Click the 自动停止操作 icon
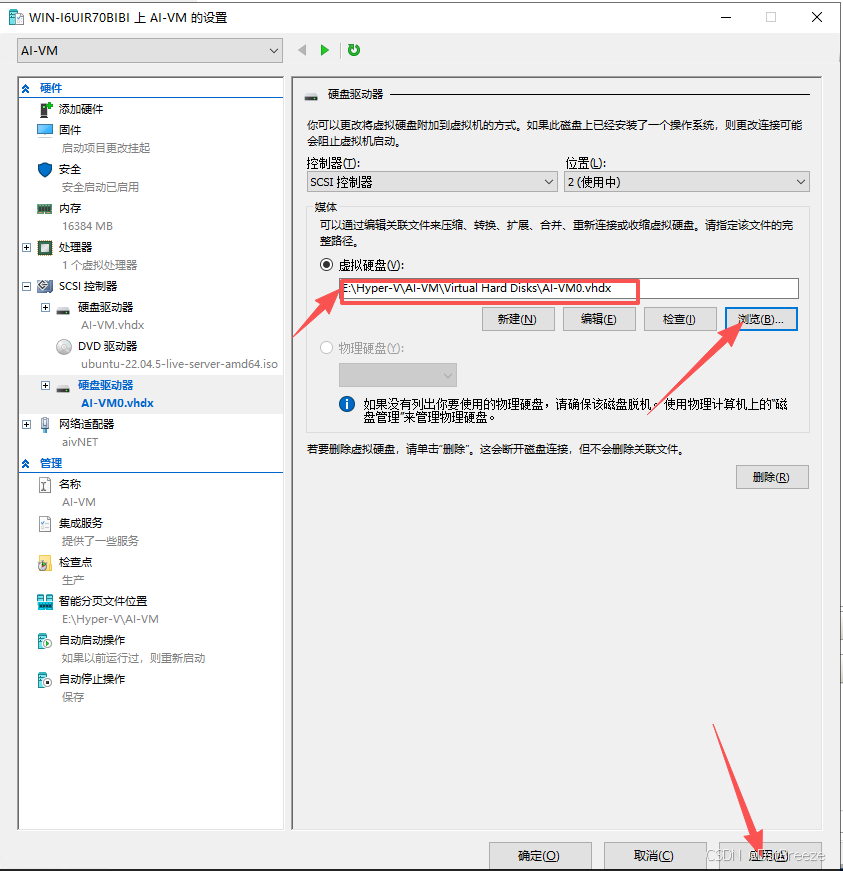Image resolution: width=843 pixels, height=871 pixels. coord(44,680)
